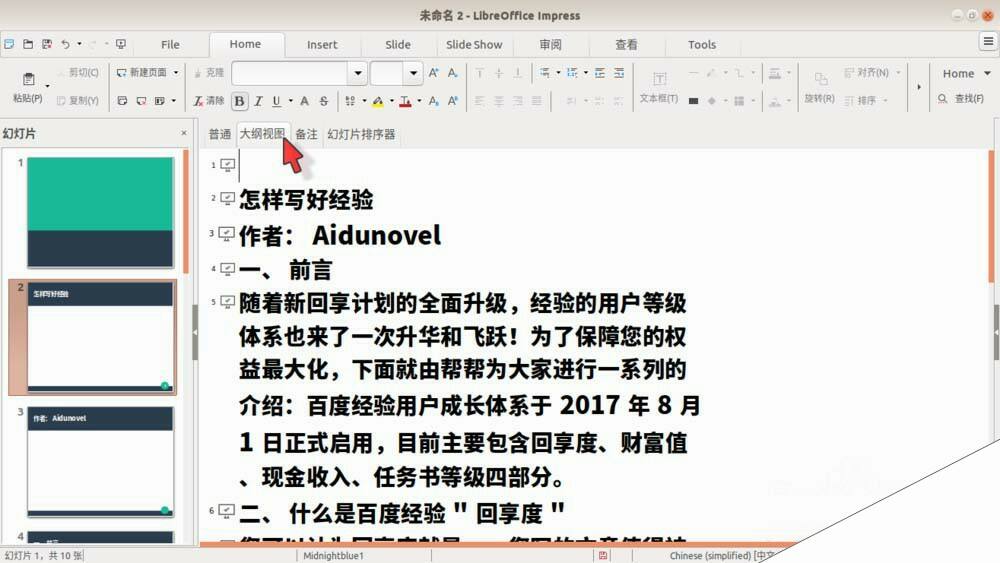Open highlight color dropdown arrow
The width and height of the screenshot is (1000, 563).
point(392,101)
